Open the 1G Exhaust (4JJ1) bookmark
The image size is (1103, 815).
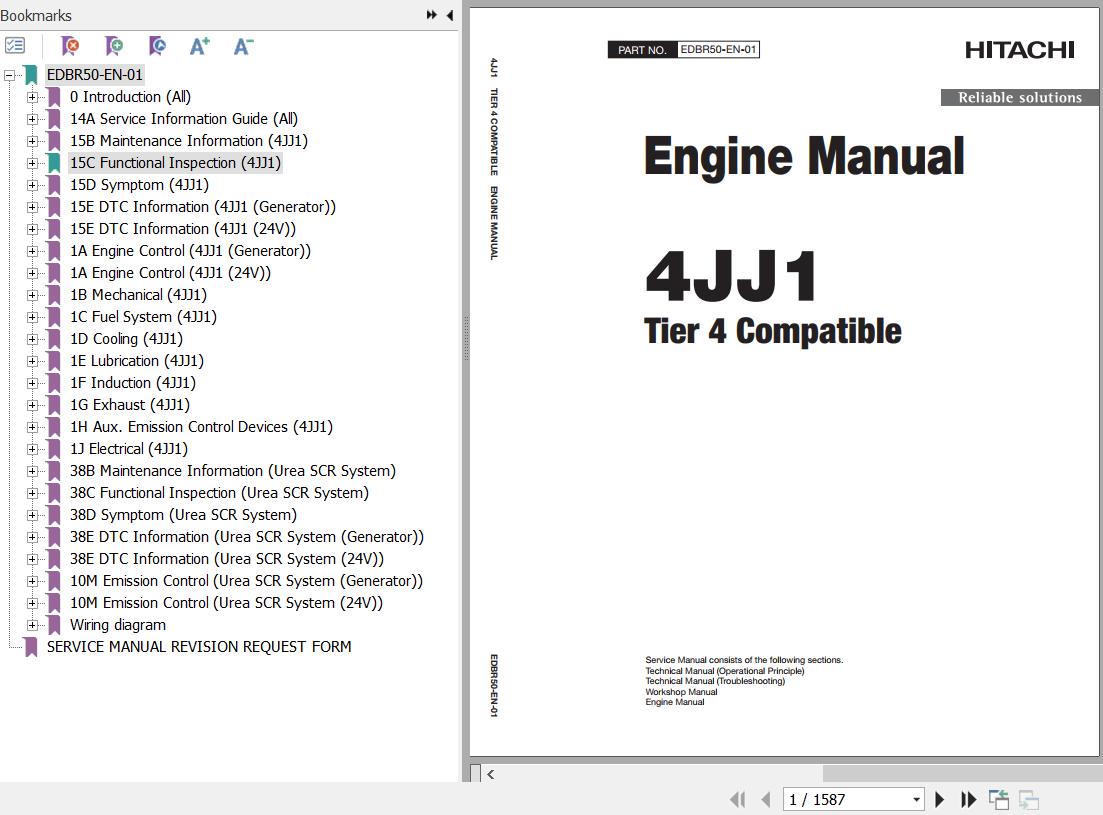(129, 405)
